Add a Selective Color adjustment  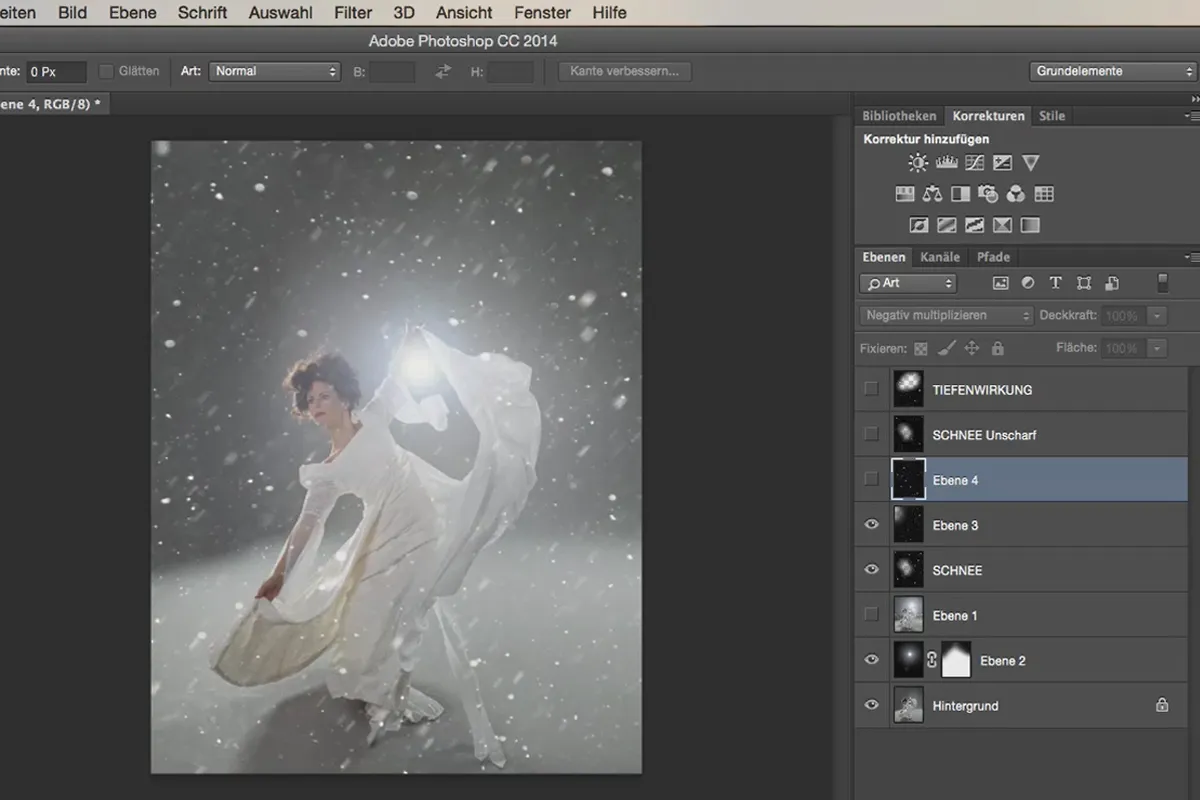1002,225
